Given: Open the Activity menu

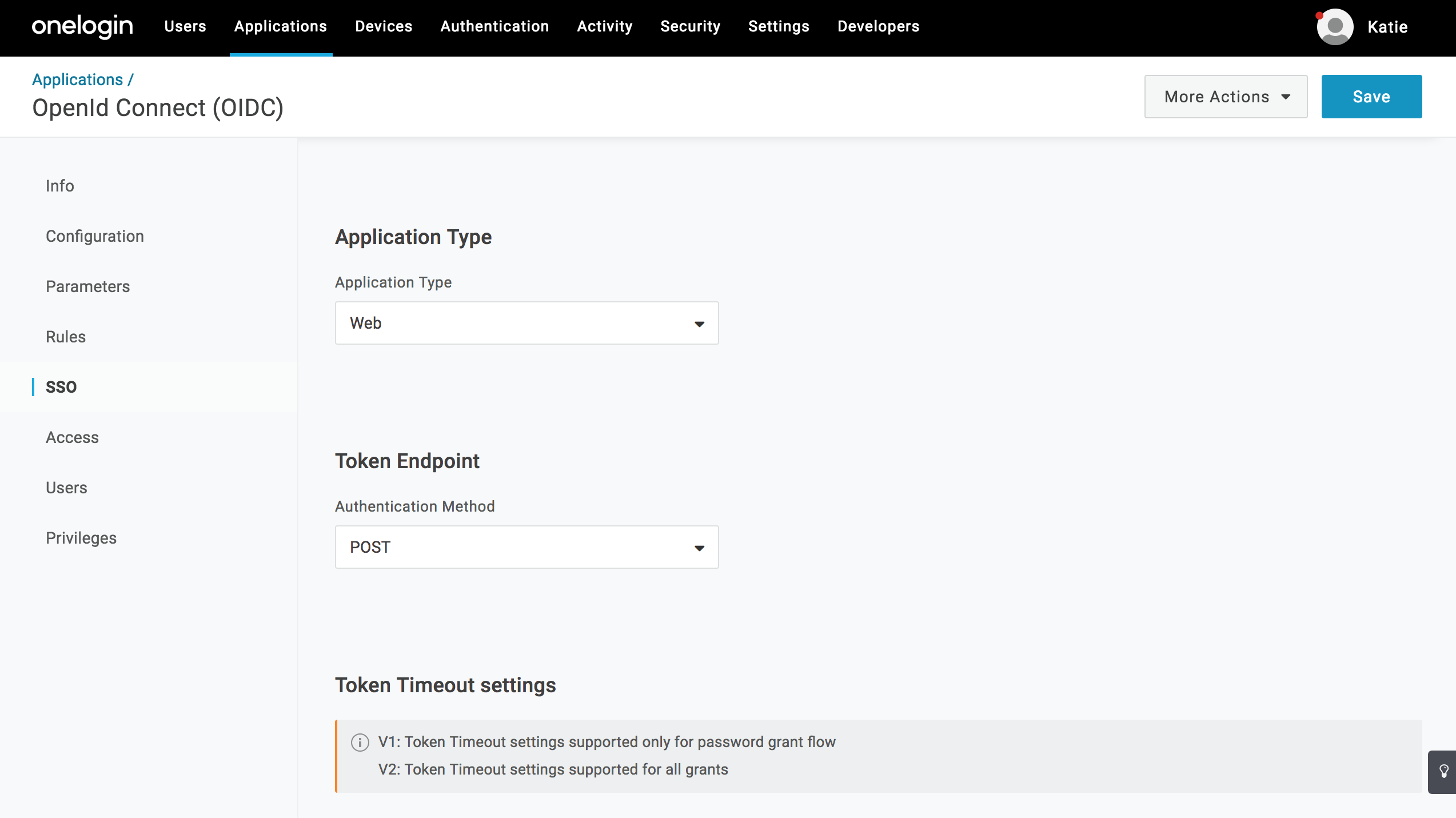Looking at the screenshot, I should coord(604,26).
